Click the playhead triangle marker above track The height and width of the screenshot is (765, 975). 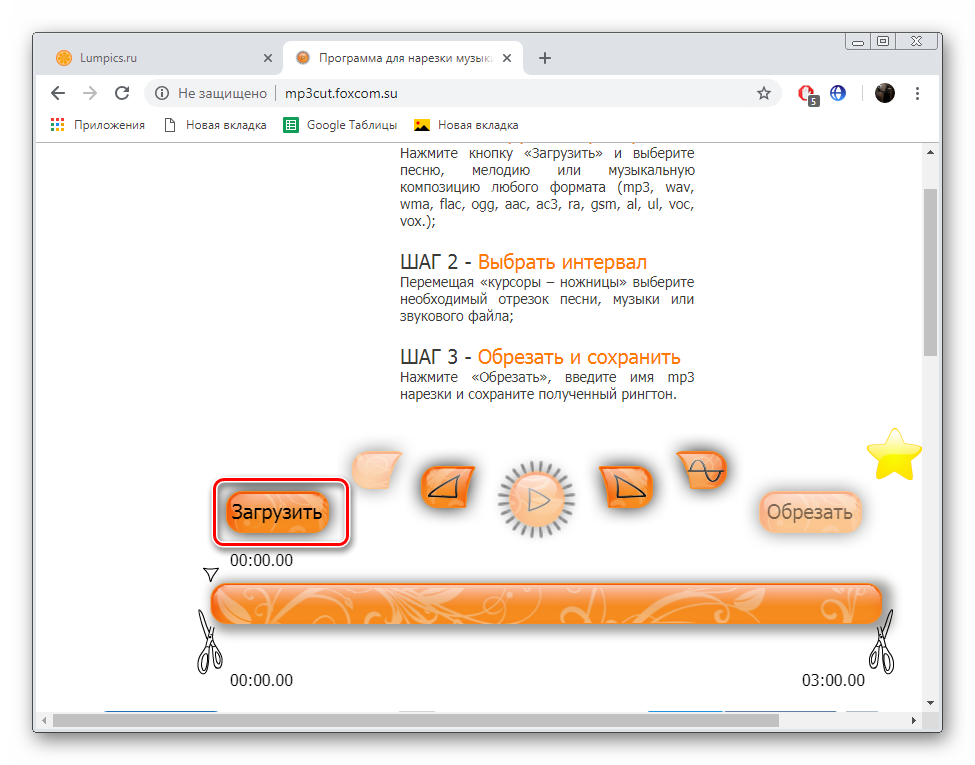click(x=210, y=574)
